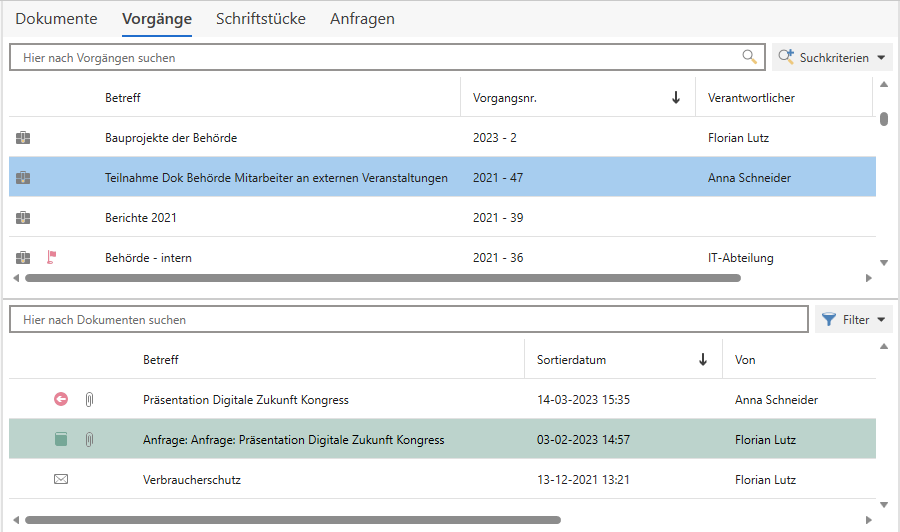Expand the Filter dropdown
Screen dimensions: 900x532
click(x=853, y=320)
